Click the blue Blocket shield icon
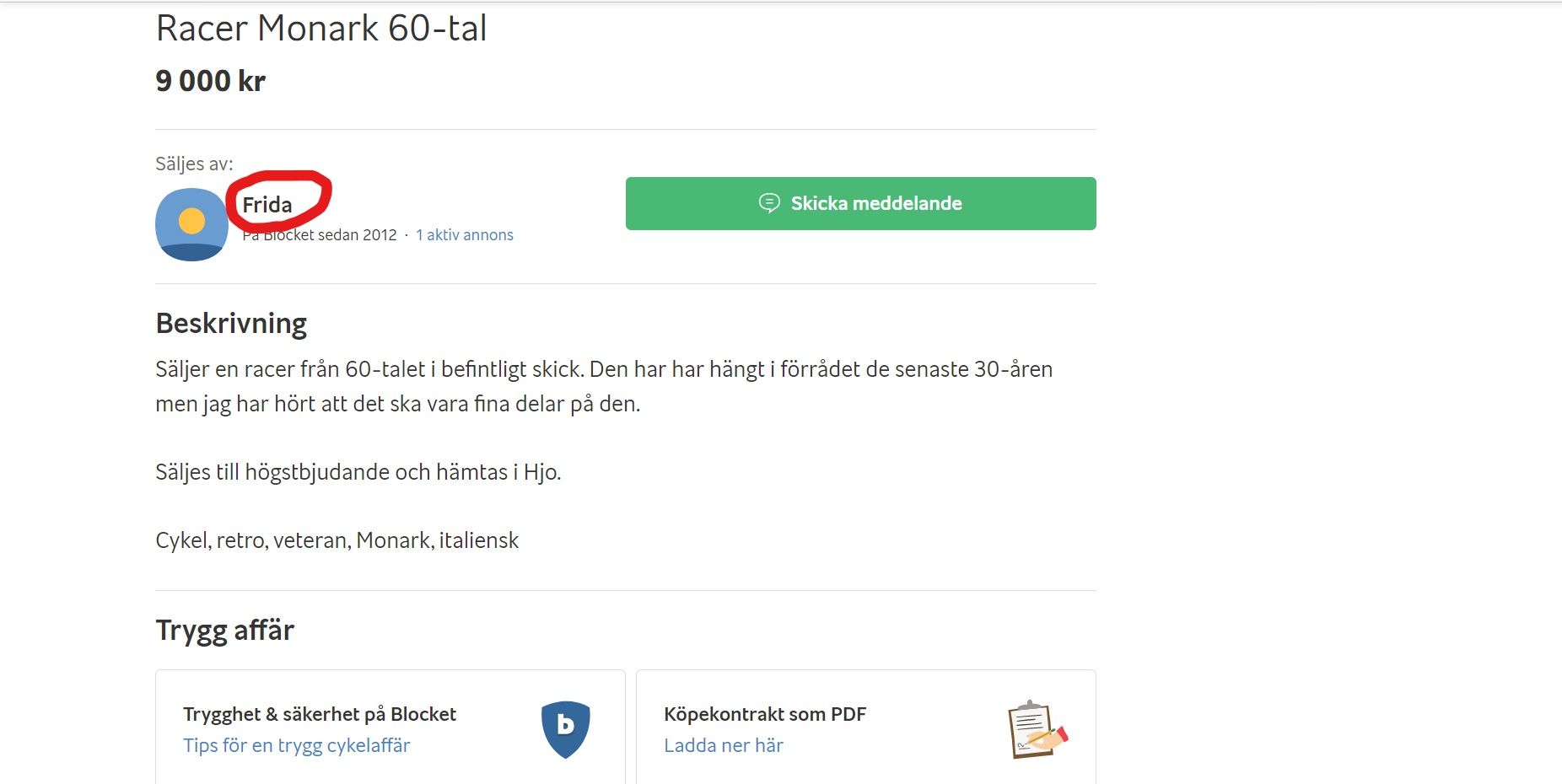This screenshot has height=784, width=1562. click(x=565, y=728)
